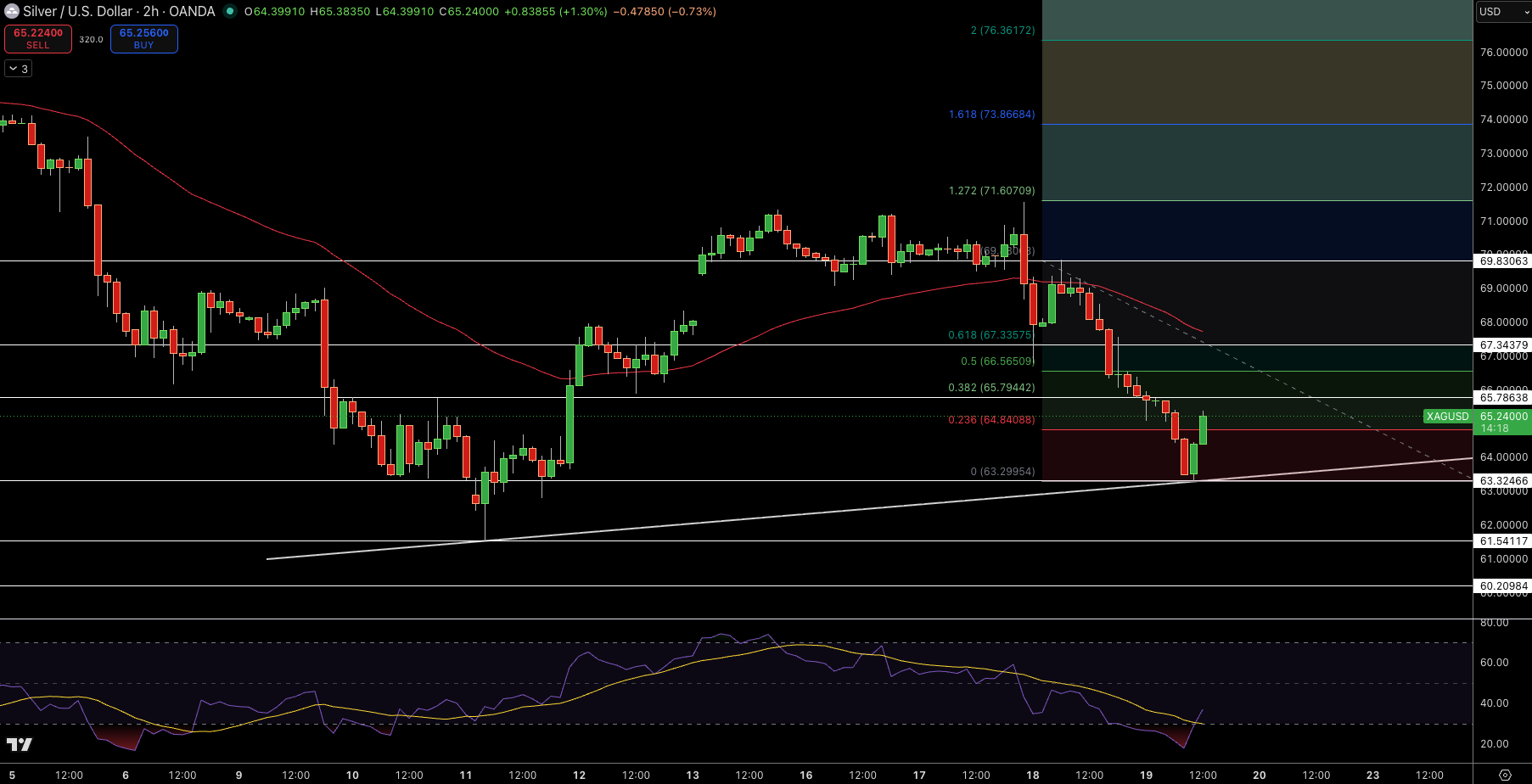Click the 76.00000 price axis label

pyautogui.click(x=1503, y=52)
